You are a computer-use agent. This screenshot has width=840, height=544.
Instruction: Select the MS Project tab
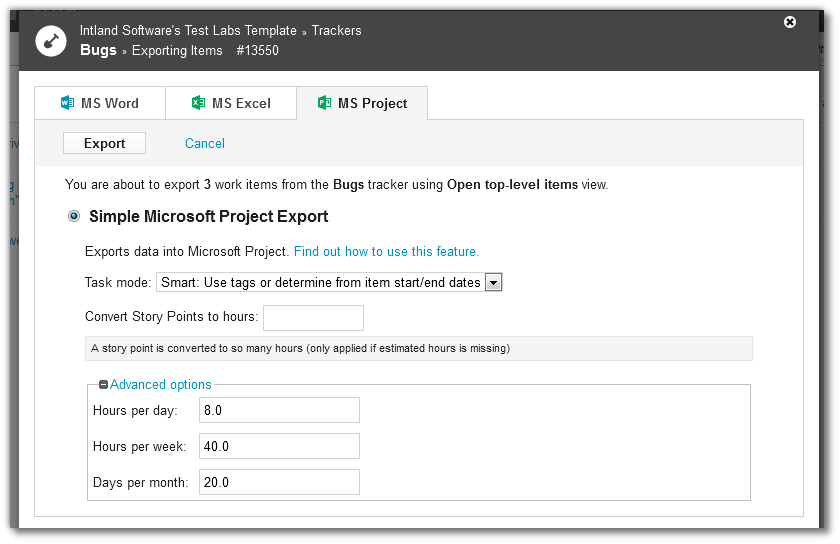[362, 103]
